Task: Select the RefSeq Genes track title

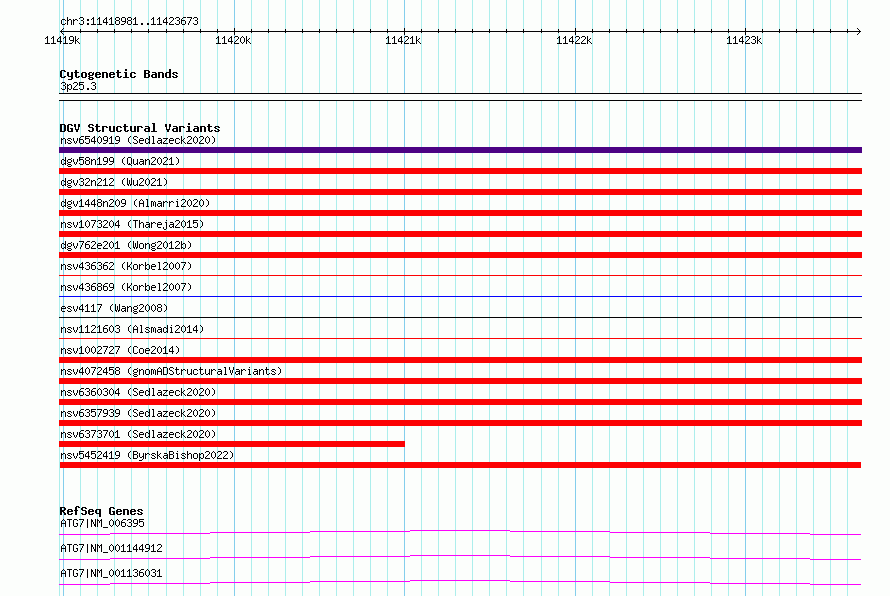Action: click(101, 511)
